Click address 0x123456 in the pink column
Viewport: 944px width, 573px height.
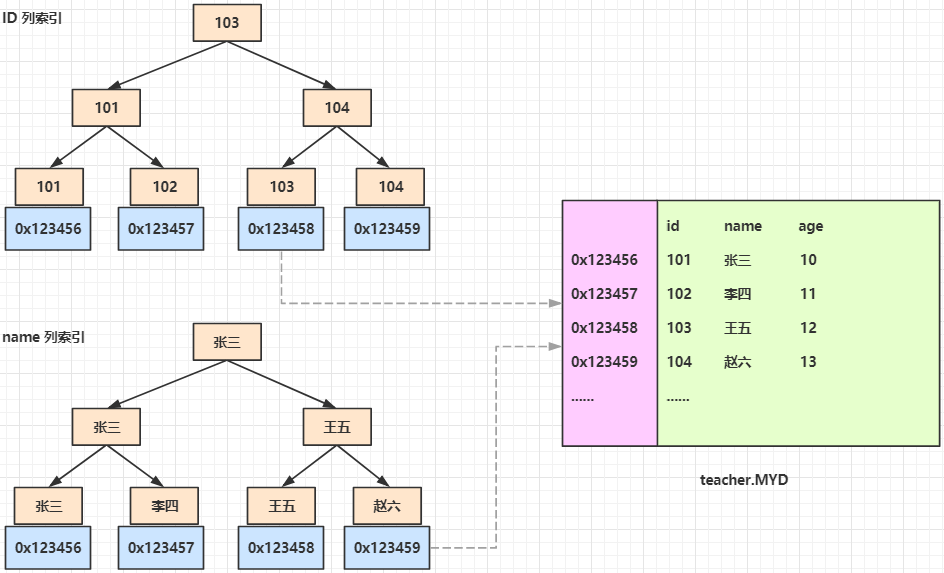(604, 260)
